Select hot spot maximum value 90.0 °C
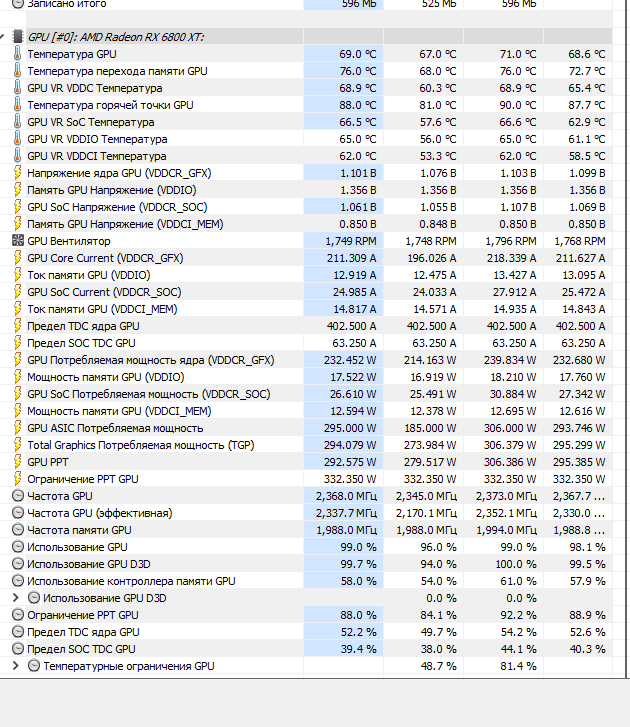This screenshot has height=727, width=630. pyautogui.click(x=518, y=105)
